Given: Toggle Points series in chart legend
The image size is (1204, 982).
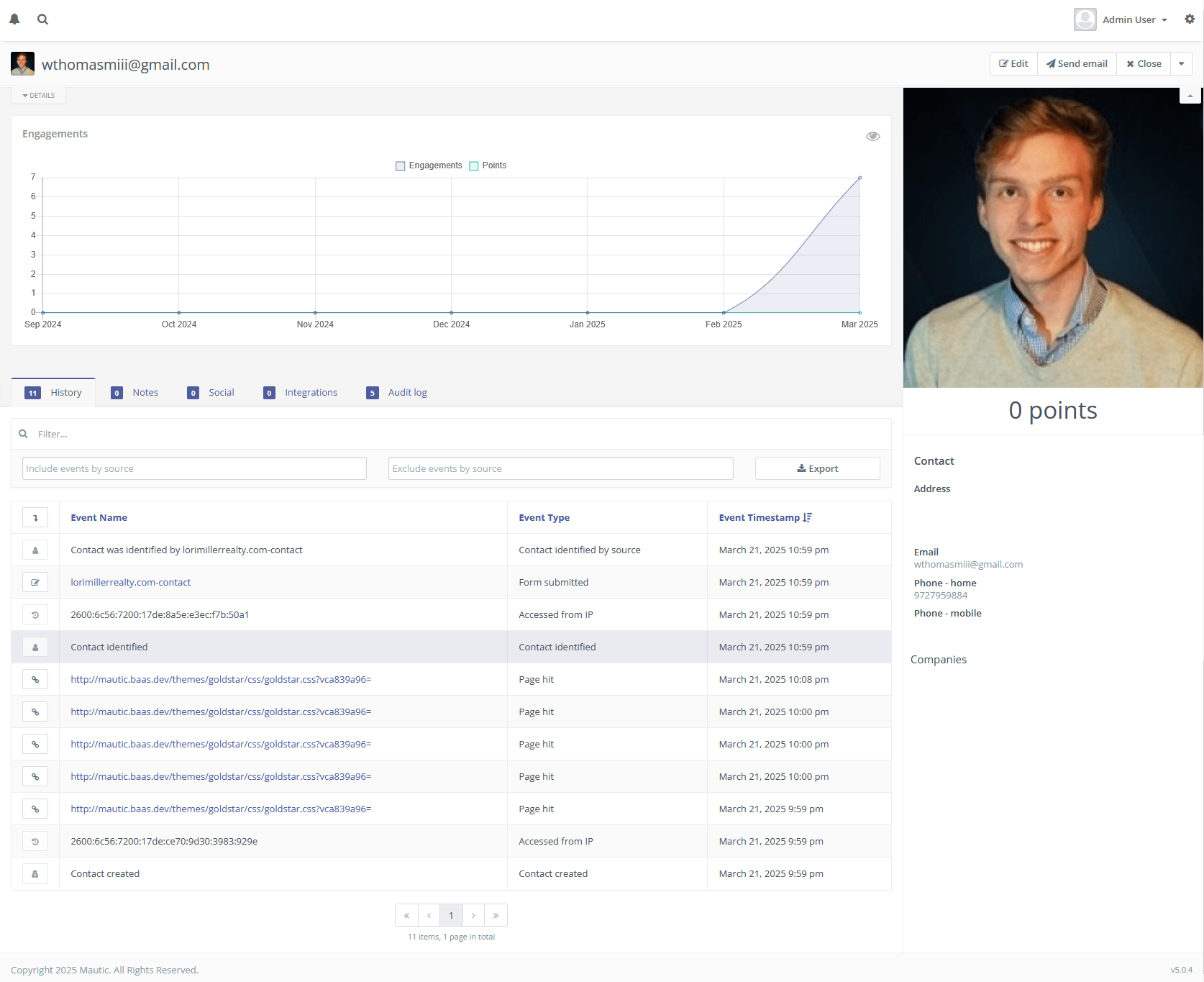Looking at the screenshot, I should (488, 165).
